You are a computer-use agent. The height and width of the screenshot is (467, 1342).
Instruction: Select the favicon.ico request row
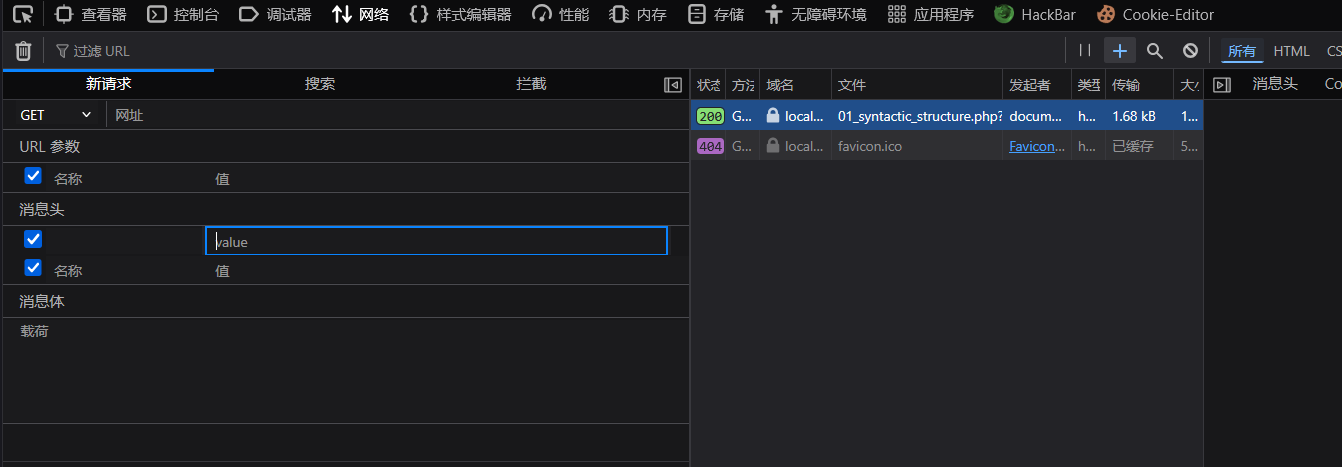tap(947, 146)
